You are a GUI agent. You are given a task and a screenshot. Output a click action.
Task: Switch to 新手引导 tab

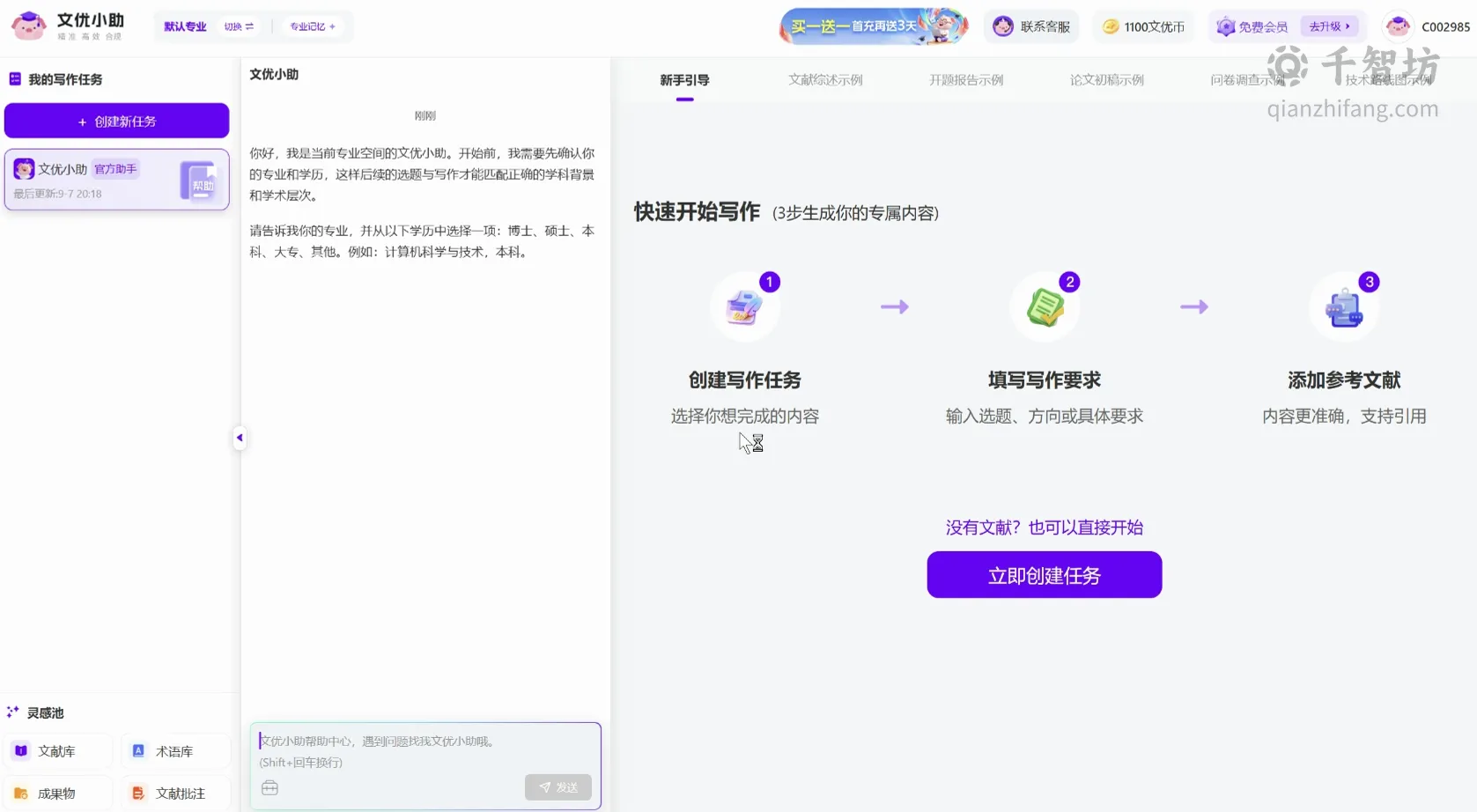684,80
